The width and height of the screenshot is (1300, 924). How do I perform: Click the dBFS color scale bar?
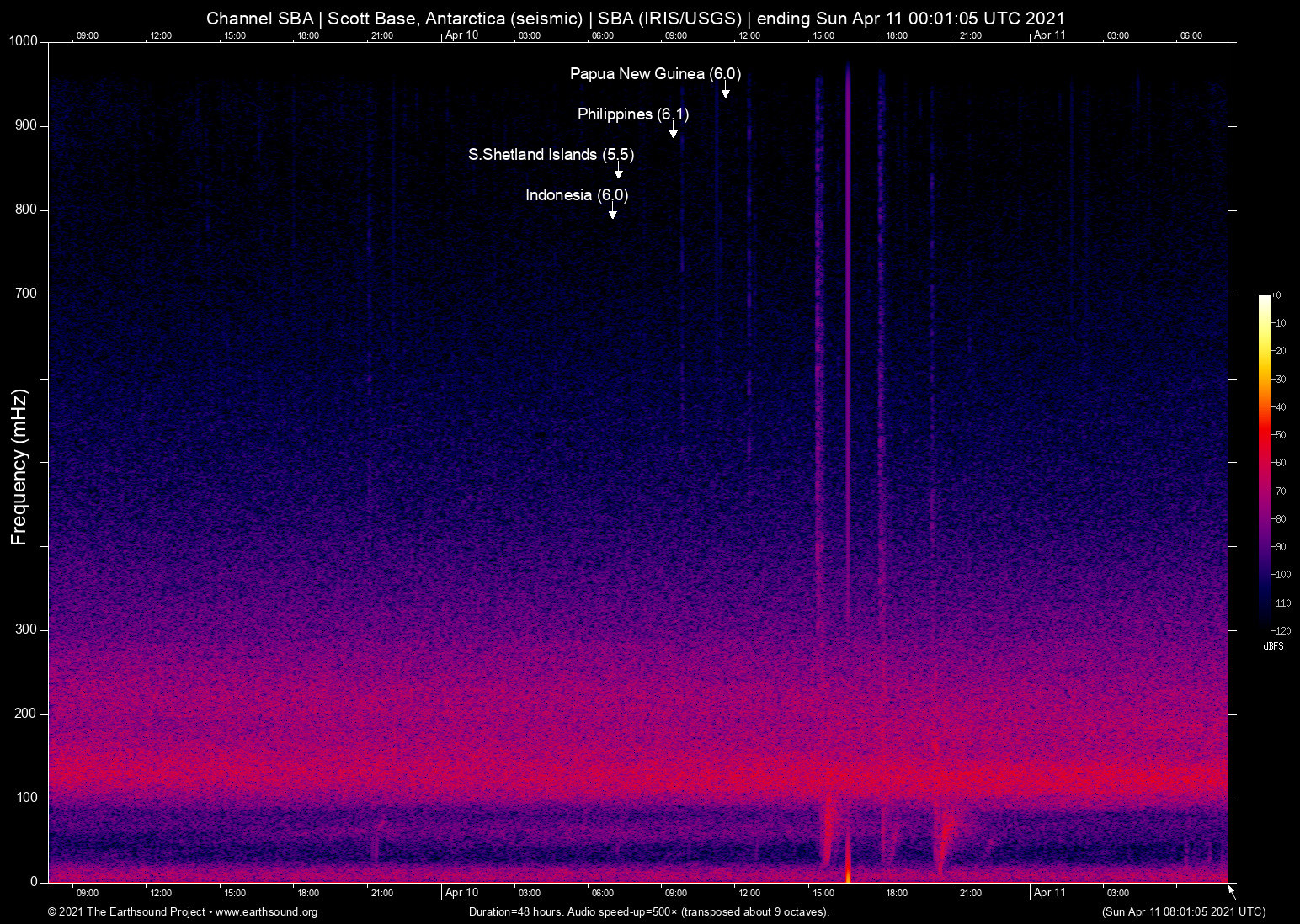1264,461
